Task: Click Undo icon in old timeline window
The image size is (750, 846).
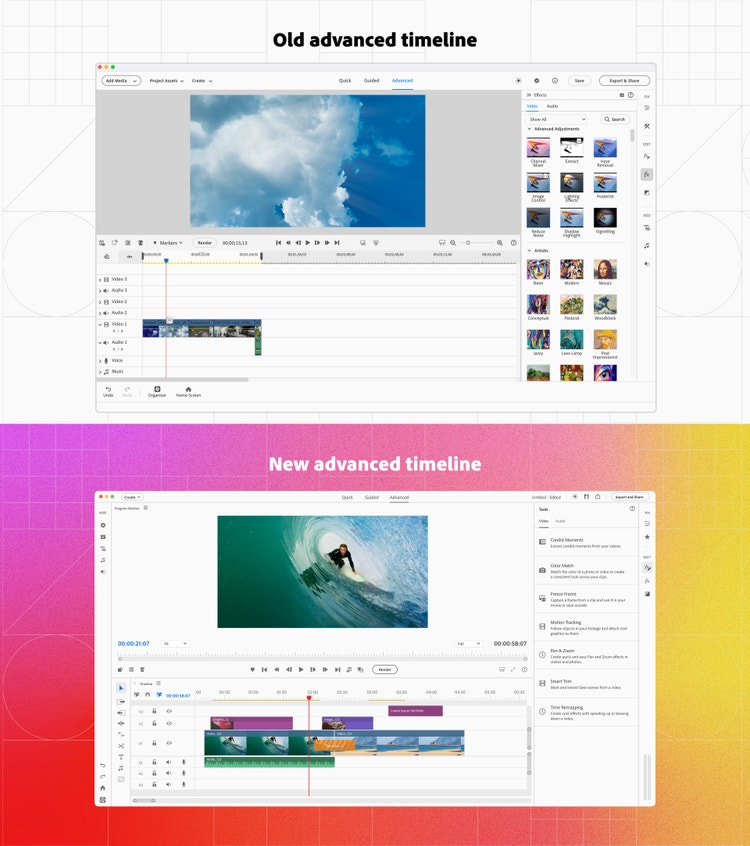Action: pyautogui.click(x=108, y=391)
